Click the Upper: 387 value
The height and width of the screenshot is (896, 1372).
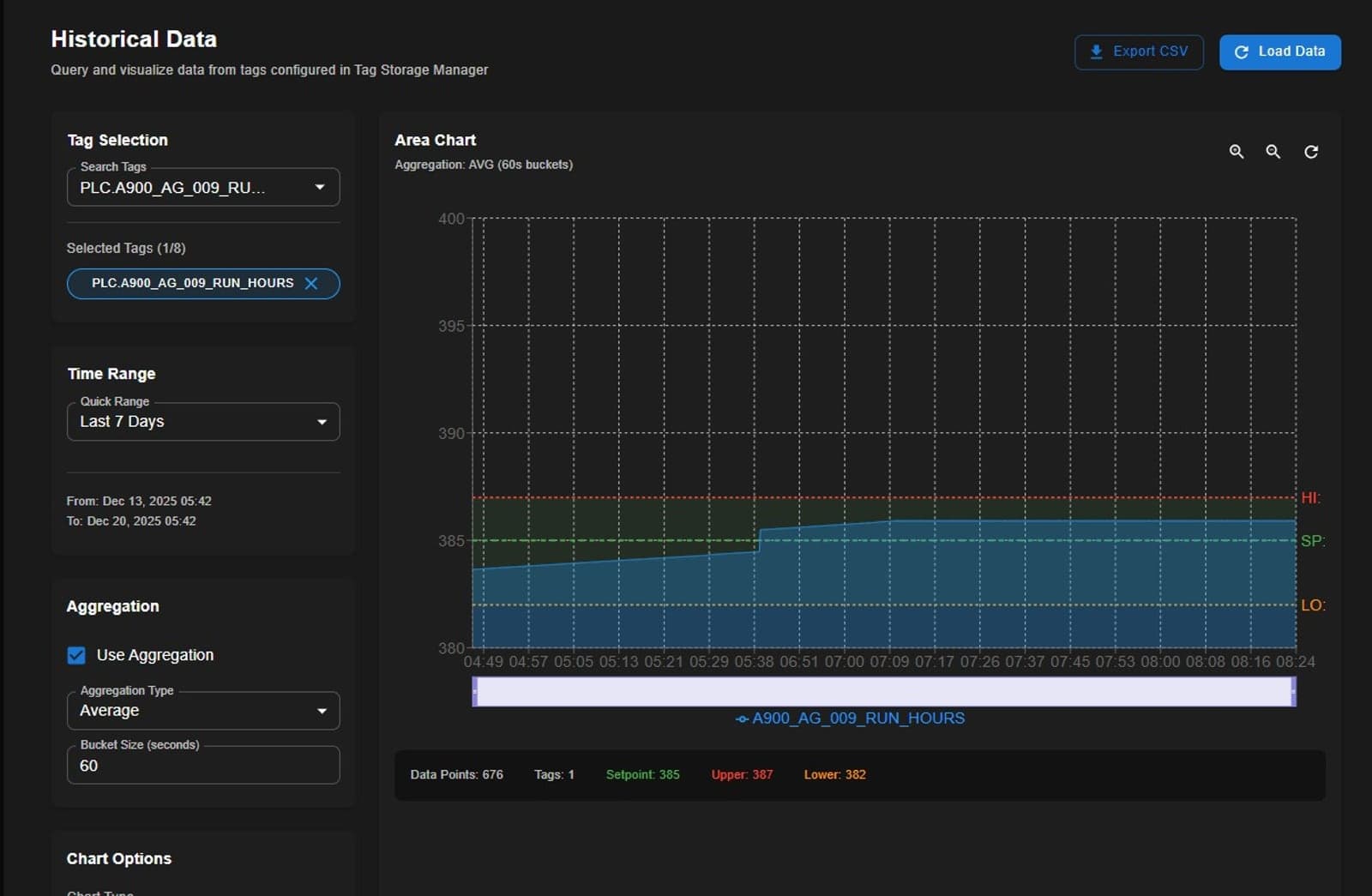742,774
